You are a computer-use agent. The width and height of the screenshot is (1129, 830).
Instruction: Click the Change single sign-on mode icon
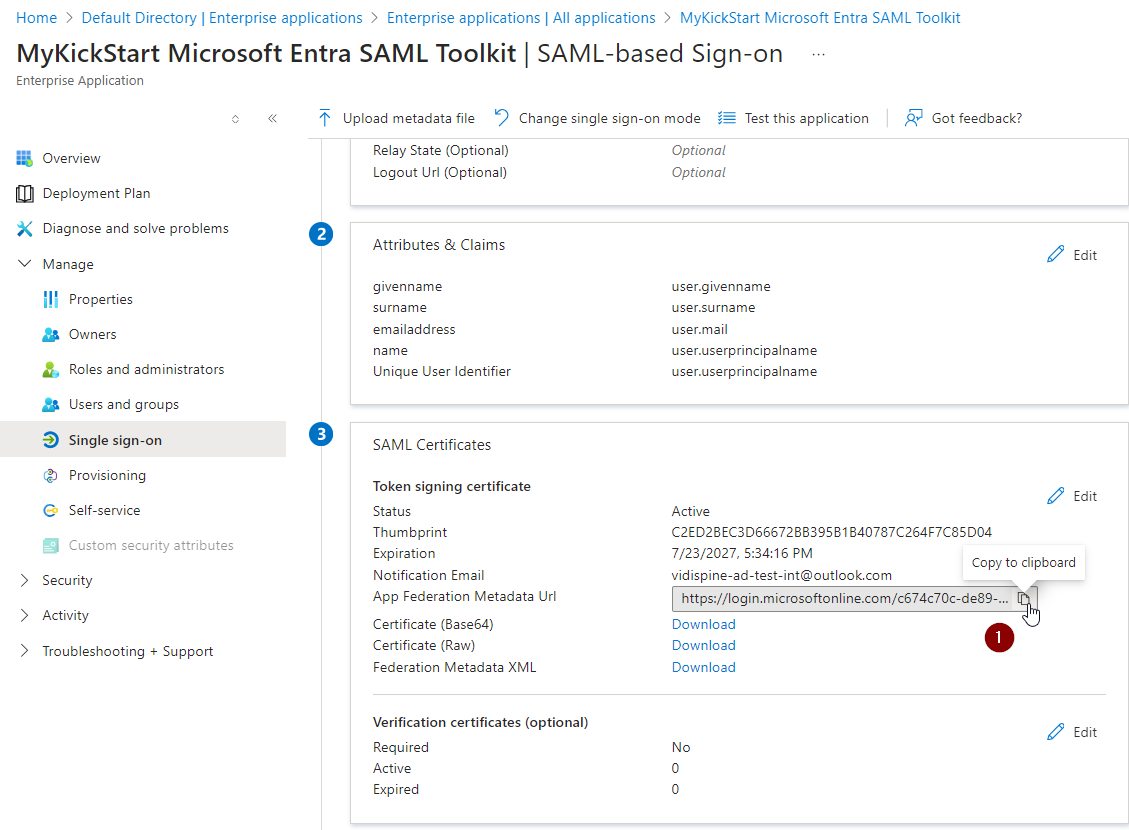[502, 118]
